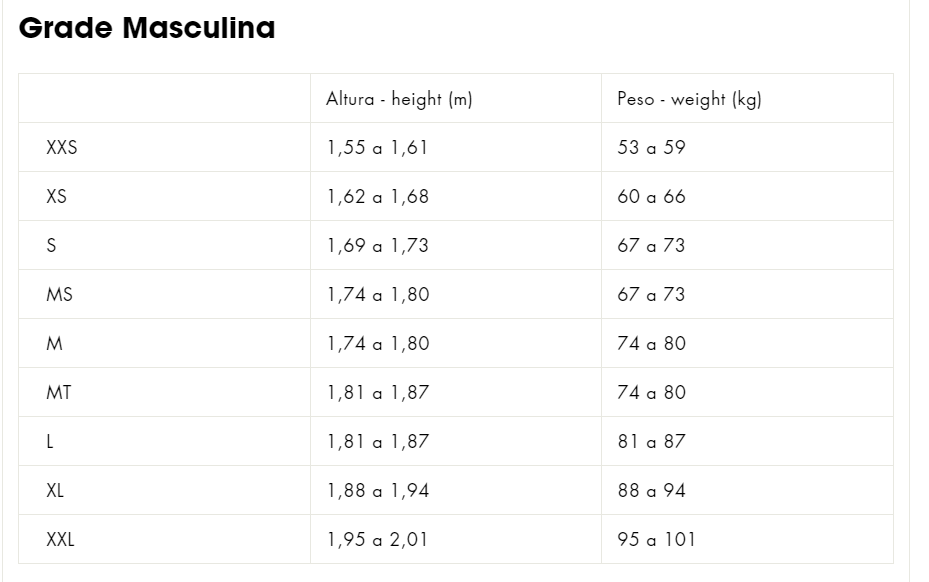Click the "Altura - height (m)" column header
Image resolution: width=929 pixels, height=582 pixels.
coord(399,99)
